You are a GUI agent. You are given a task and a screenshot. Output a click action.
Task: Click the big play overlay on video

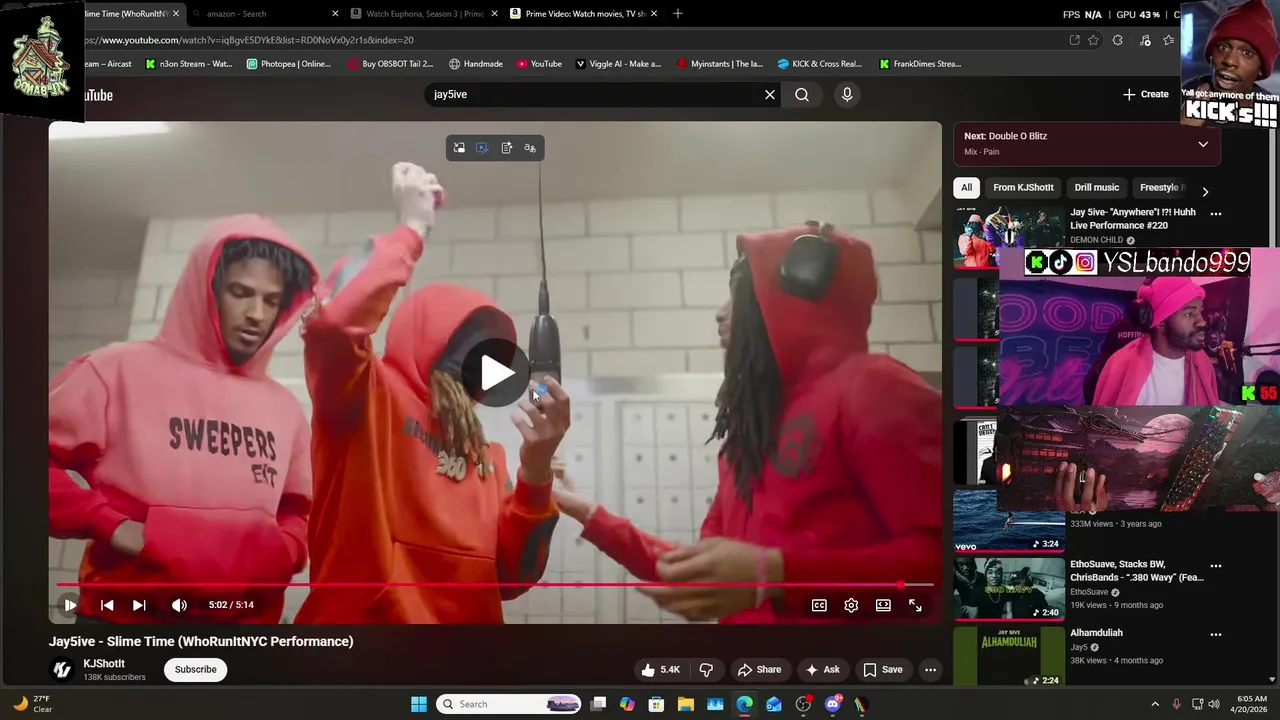[497, 373]
